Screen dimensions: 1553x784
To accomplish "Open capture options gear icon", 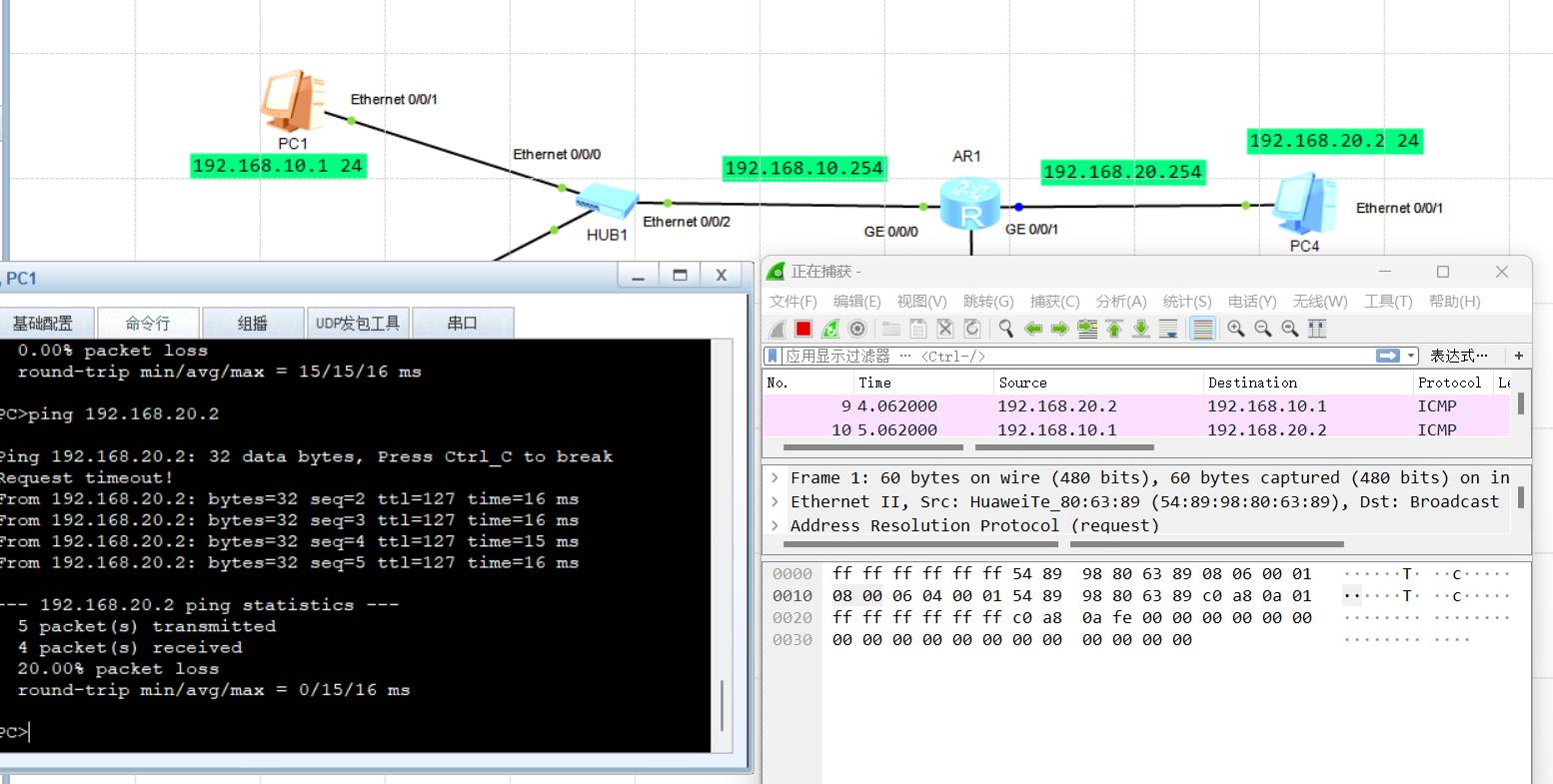I will click(857, 329).
